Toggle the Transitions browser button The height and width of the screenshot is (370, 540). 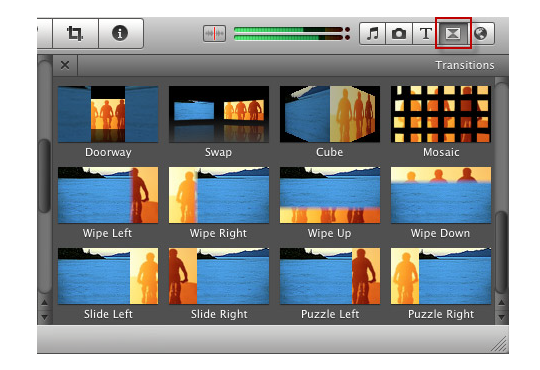coord(453,33)
